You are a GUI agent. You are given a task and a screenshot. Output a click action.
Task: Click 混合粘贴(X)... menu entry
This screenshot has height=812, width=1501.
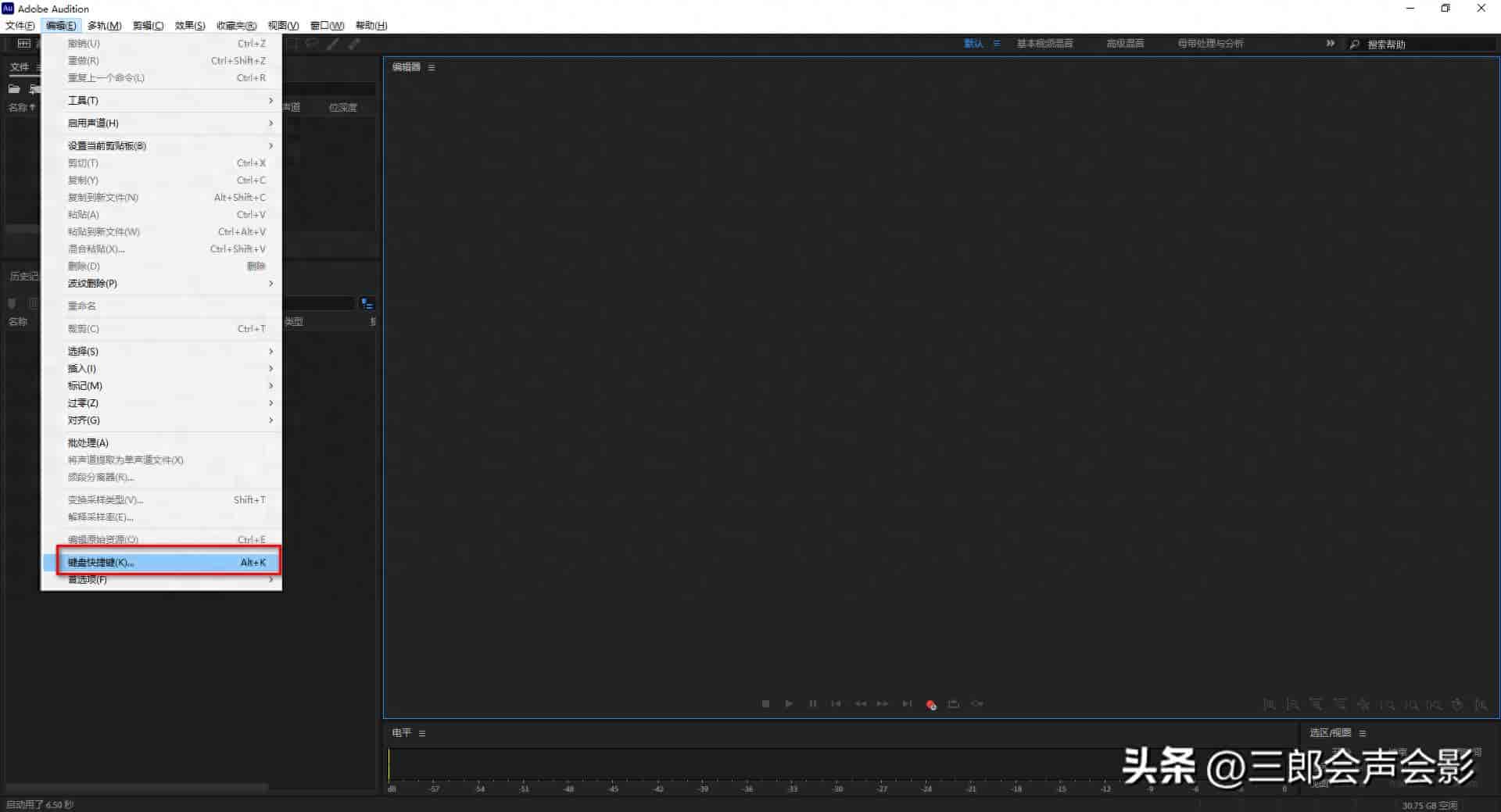point(162,249)
